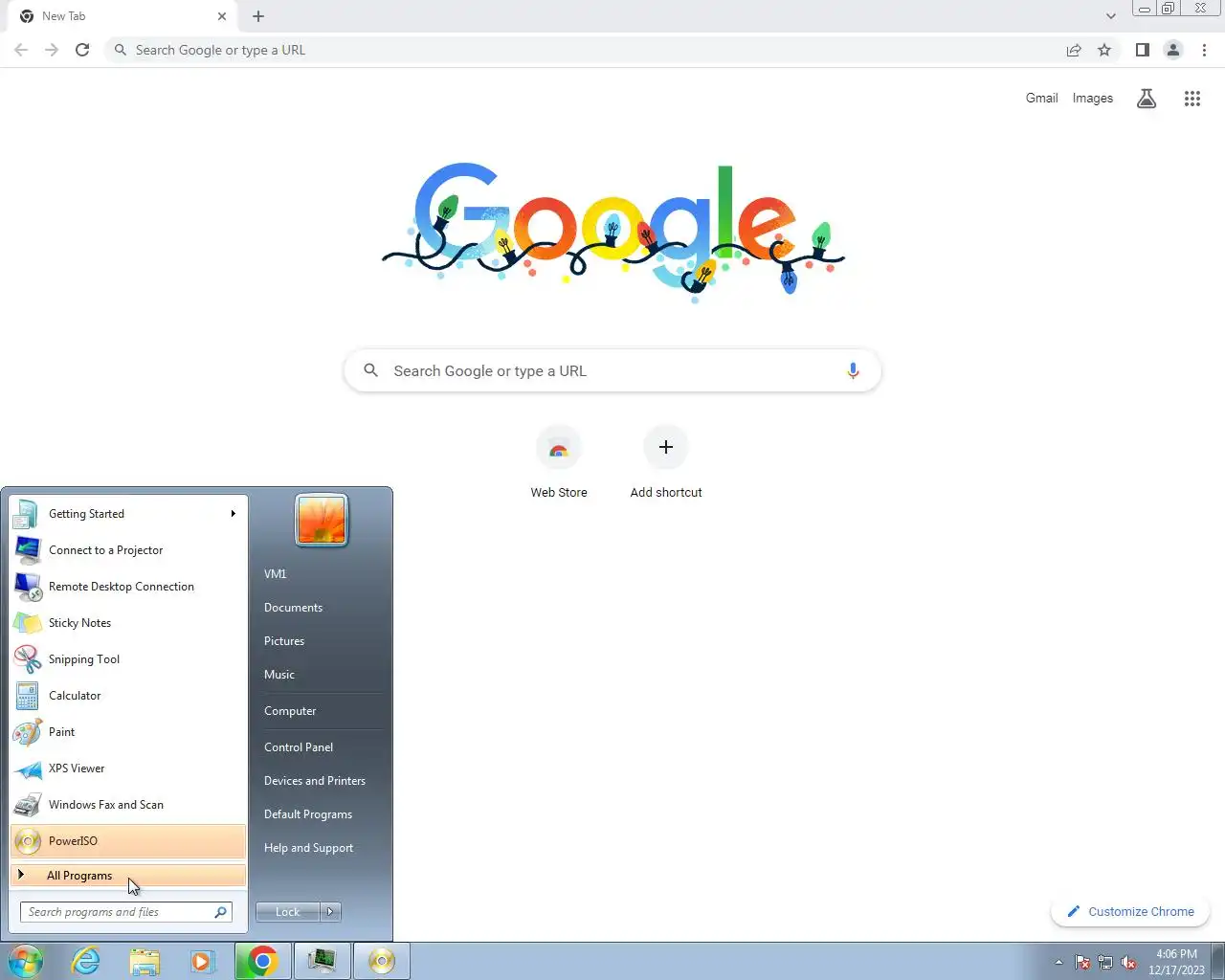Reload the page in Chrome

pyautogui.click(x=82, y=50)
